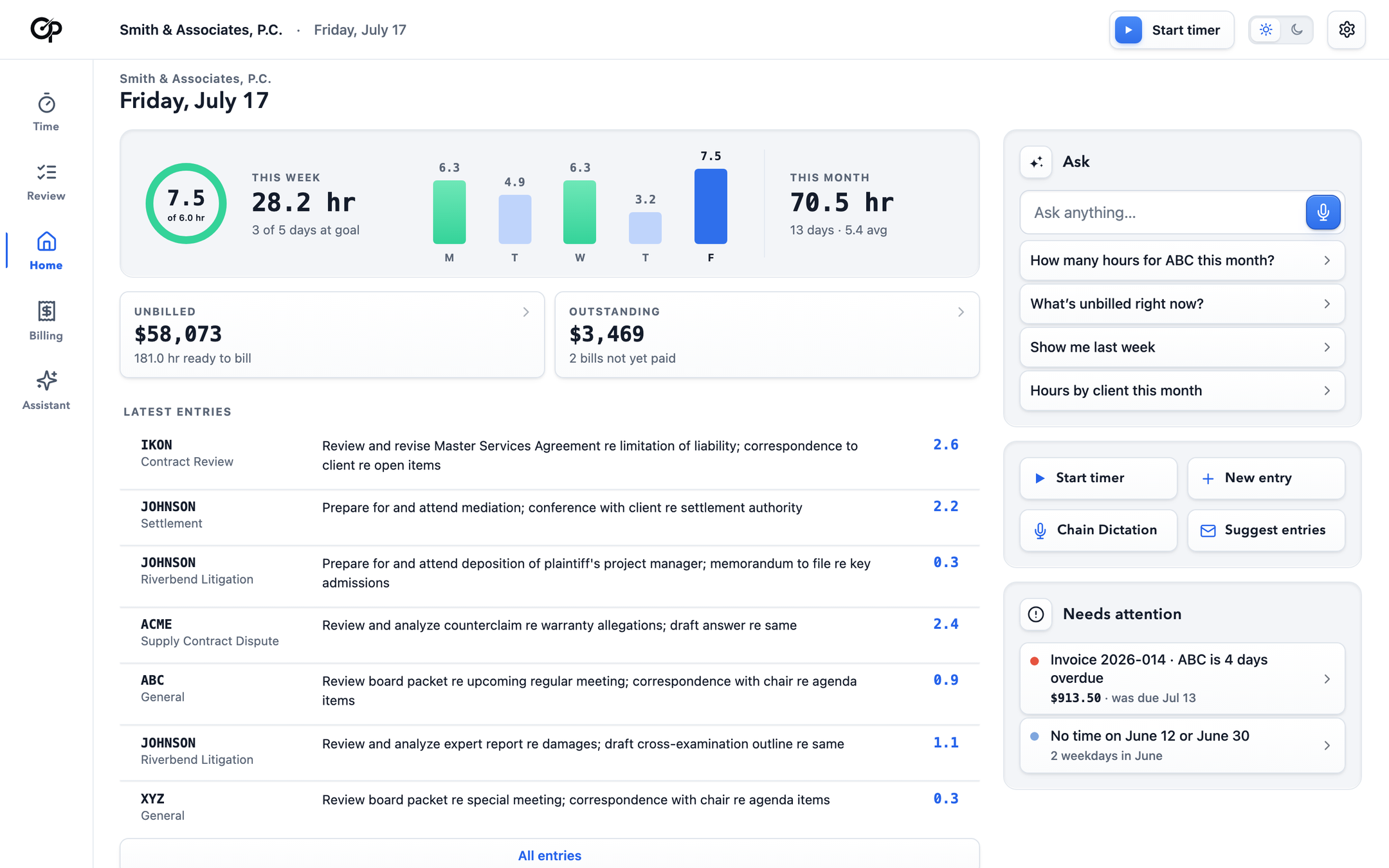Viewport: 1389px width, 868px height.
Task: Click the Needs attention alert icon
Action: (1036, 614)
